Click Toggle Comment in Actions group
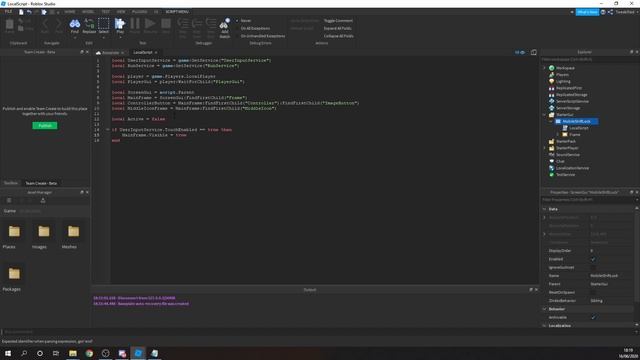 [x=338, y=20]
